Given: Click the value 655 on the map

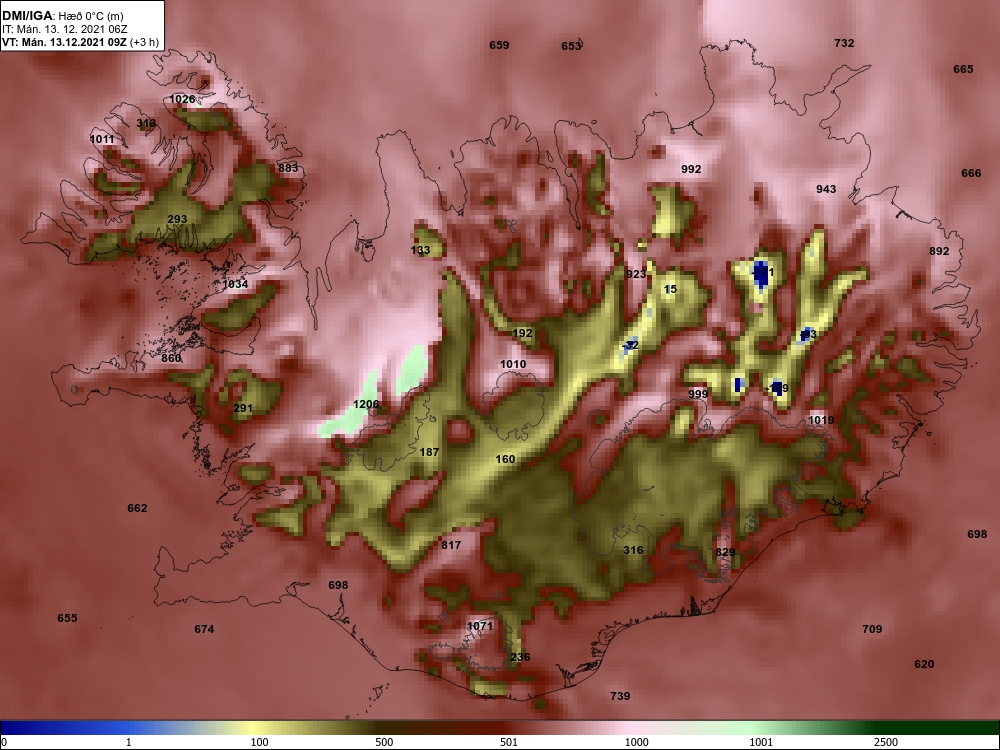Looking at the screenshot, I should (x=67, y=618).
